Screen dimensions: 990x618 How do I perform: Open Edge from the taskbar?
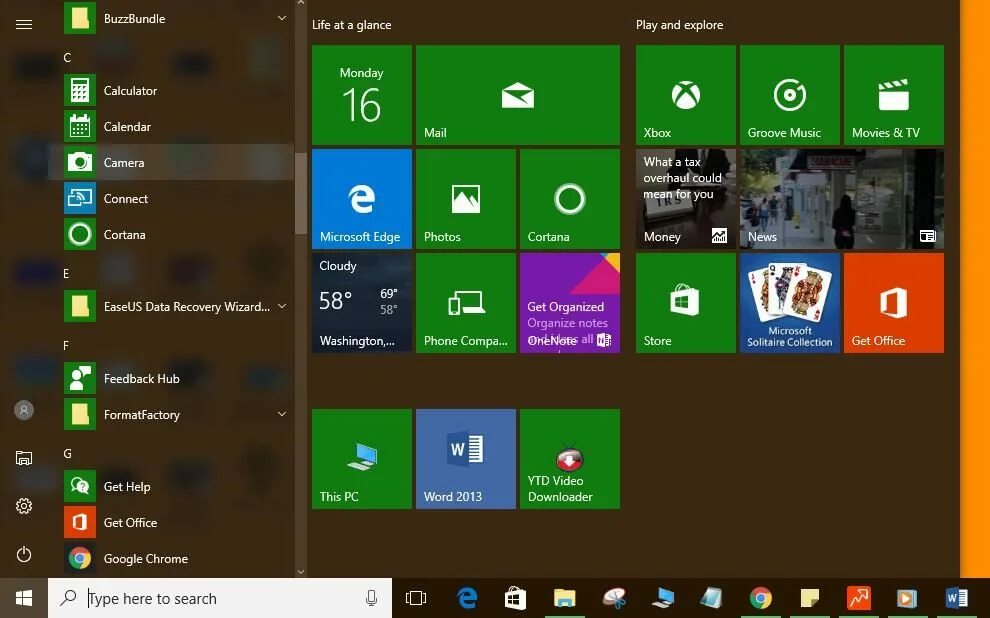467,598
